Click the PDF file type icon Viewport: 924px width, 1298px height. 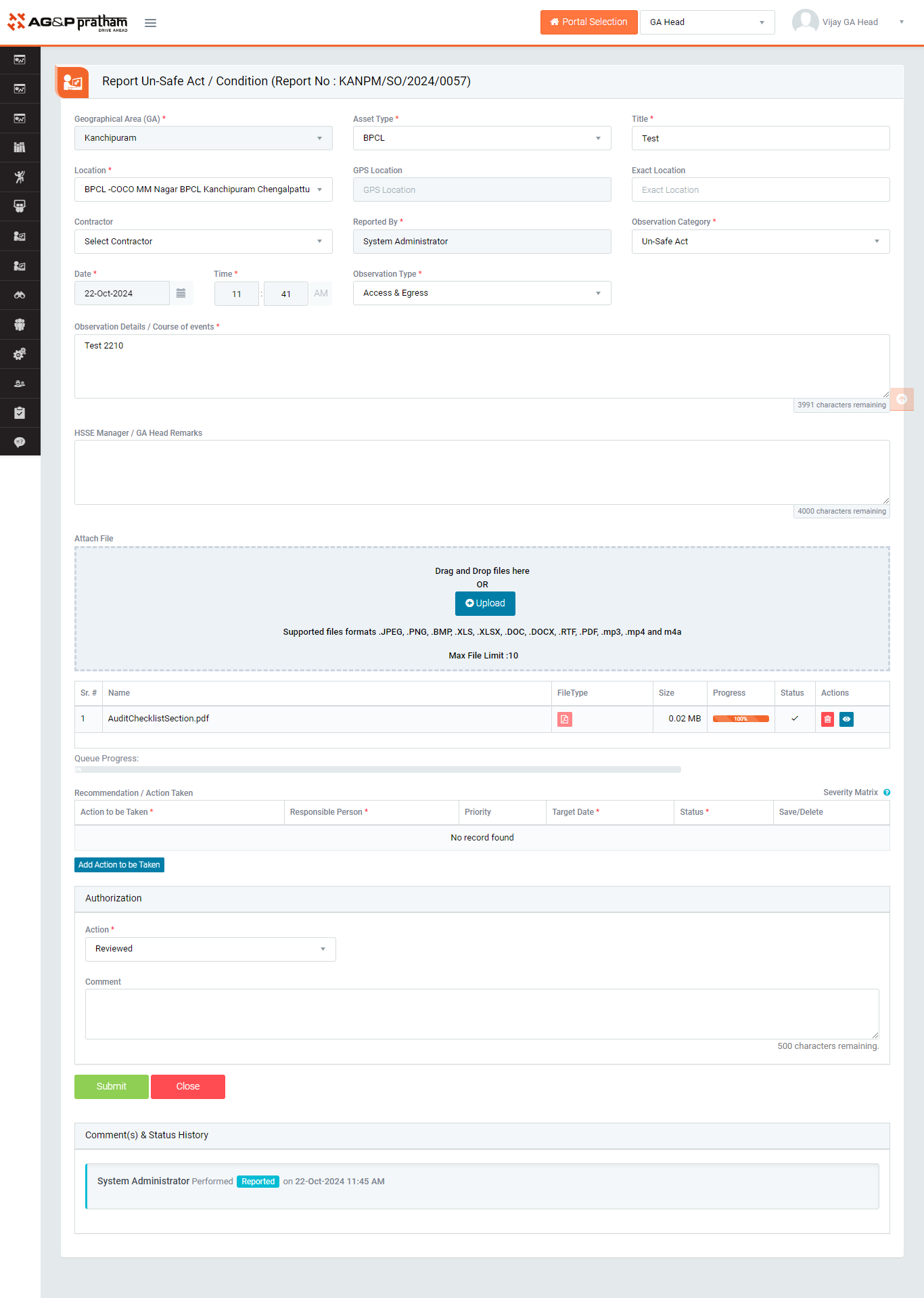pyautogui.click(x=564, y=719)
